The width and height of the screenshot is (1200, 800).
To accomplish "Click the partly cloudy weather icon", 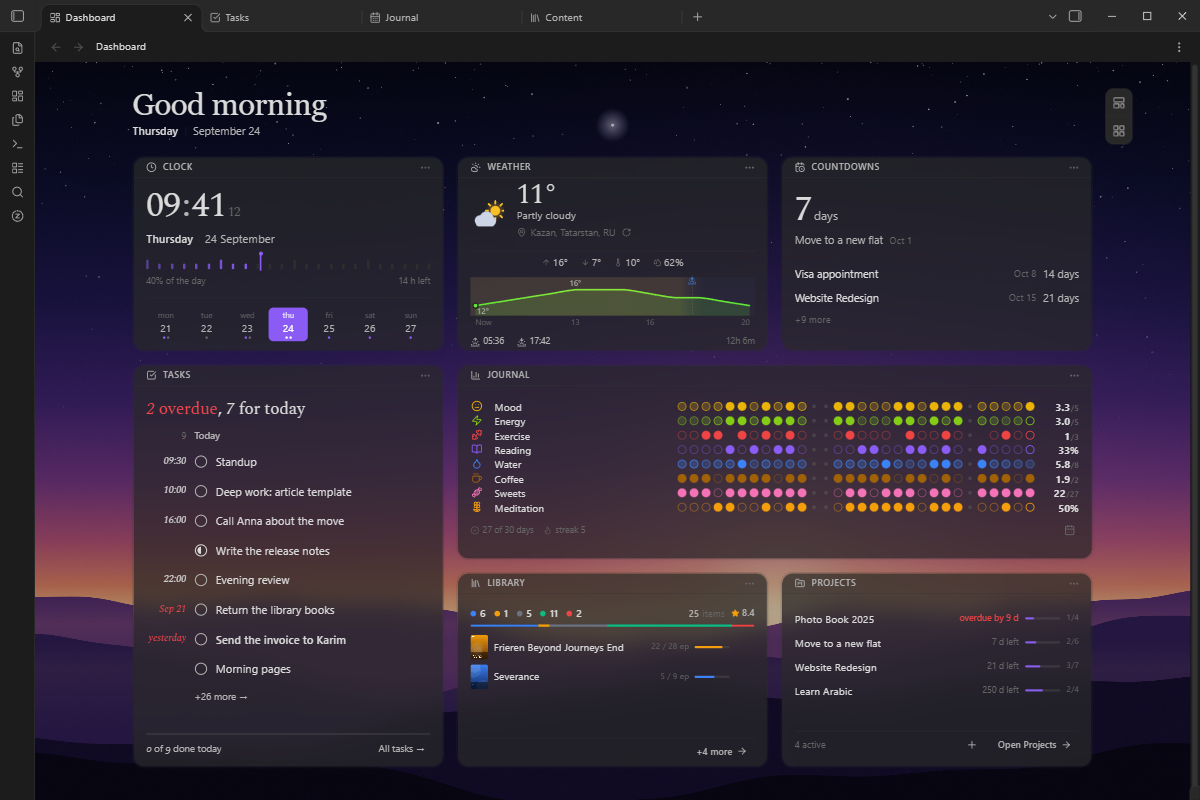I will [x=489, y=214].
